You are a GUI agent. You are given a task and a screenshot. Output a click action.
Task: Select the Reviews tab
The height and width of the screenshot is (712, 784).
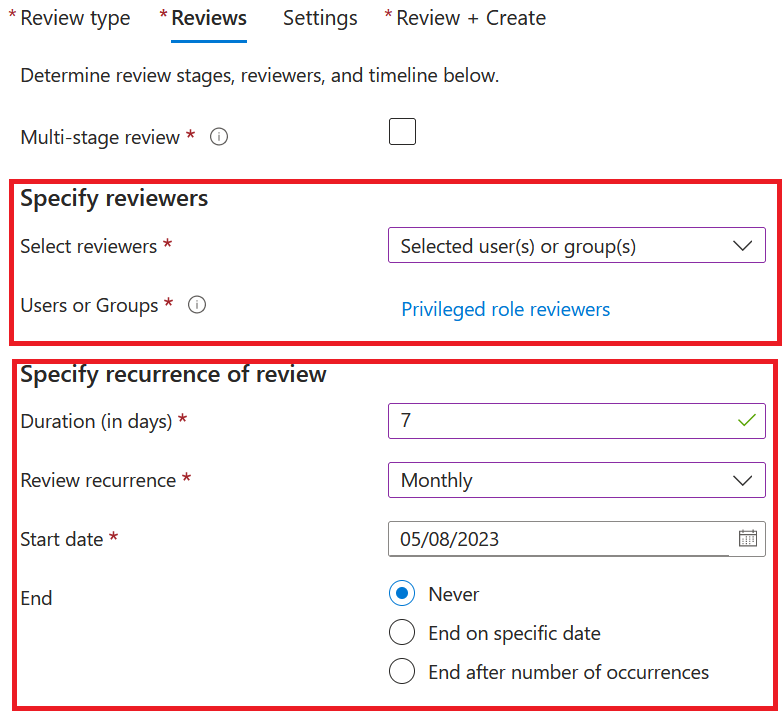208,18
